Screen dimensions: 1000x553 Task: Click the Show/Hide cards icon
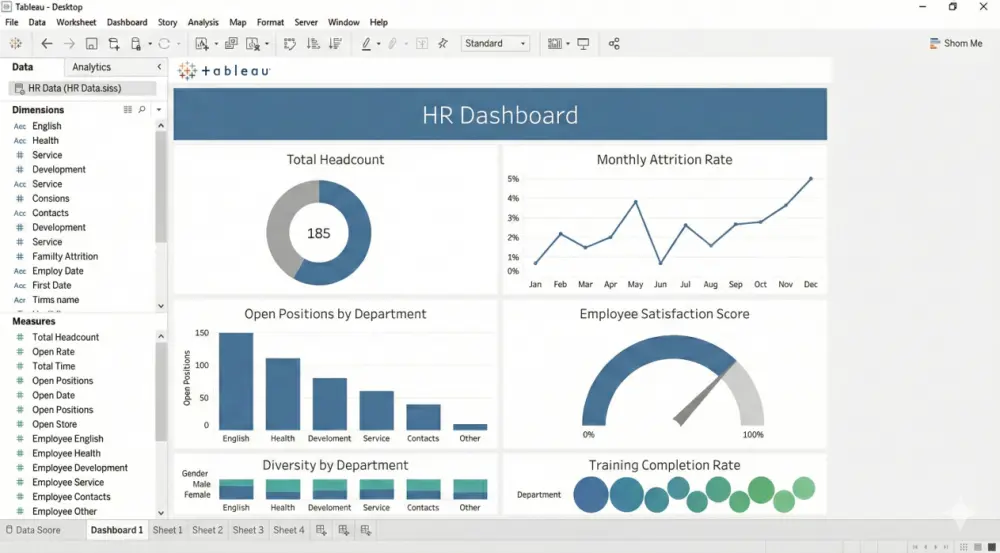554,43
